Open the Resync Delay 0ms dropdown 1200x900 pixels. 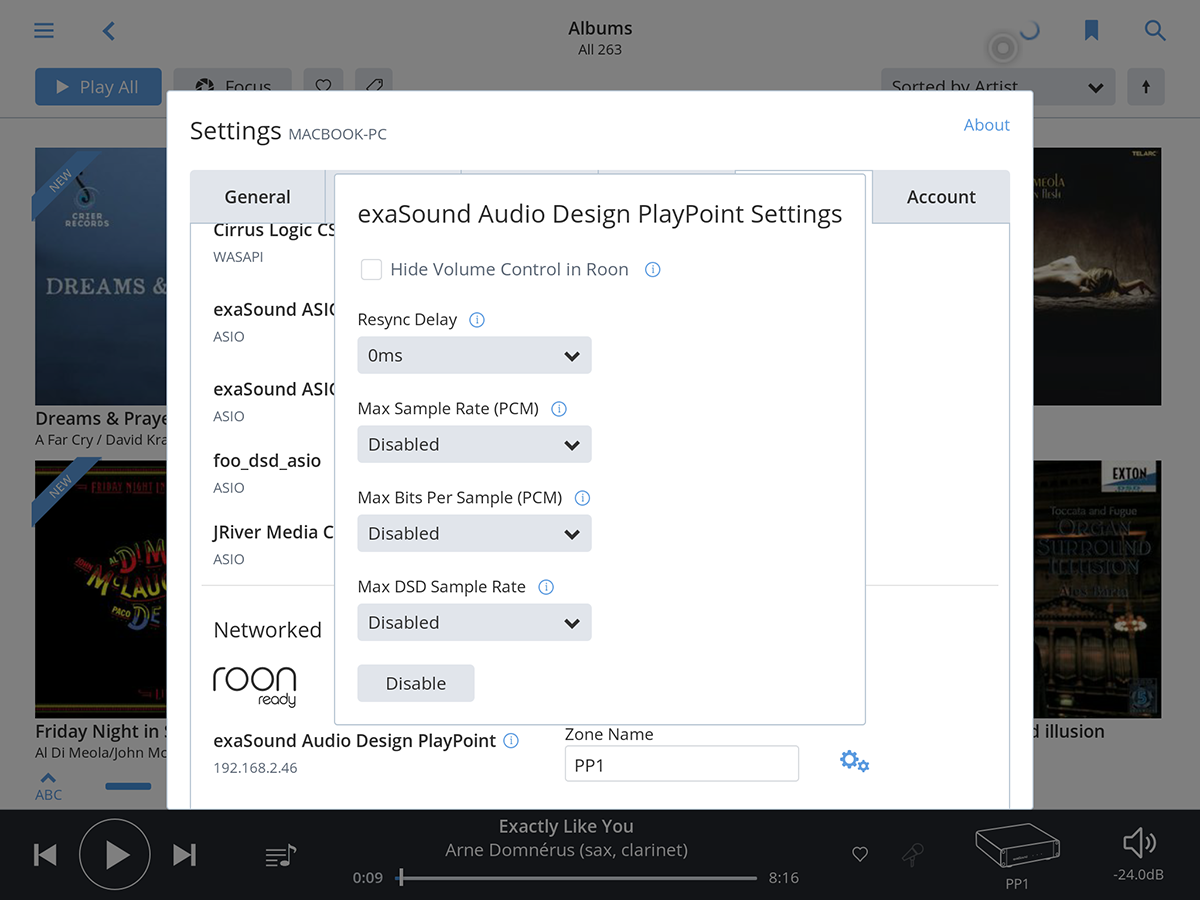(x=474, y=355)
